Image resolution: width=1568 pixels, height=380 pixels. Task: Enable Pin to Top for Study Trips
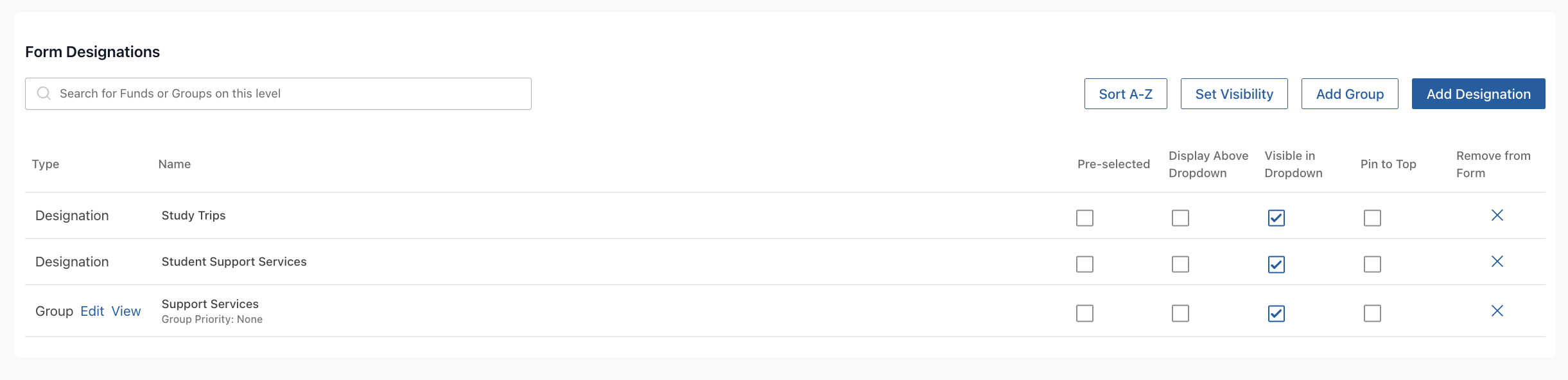point(1372,218)
